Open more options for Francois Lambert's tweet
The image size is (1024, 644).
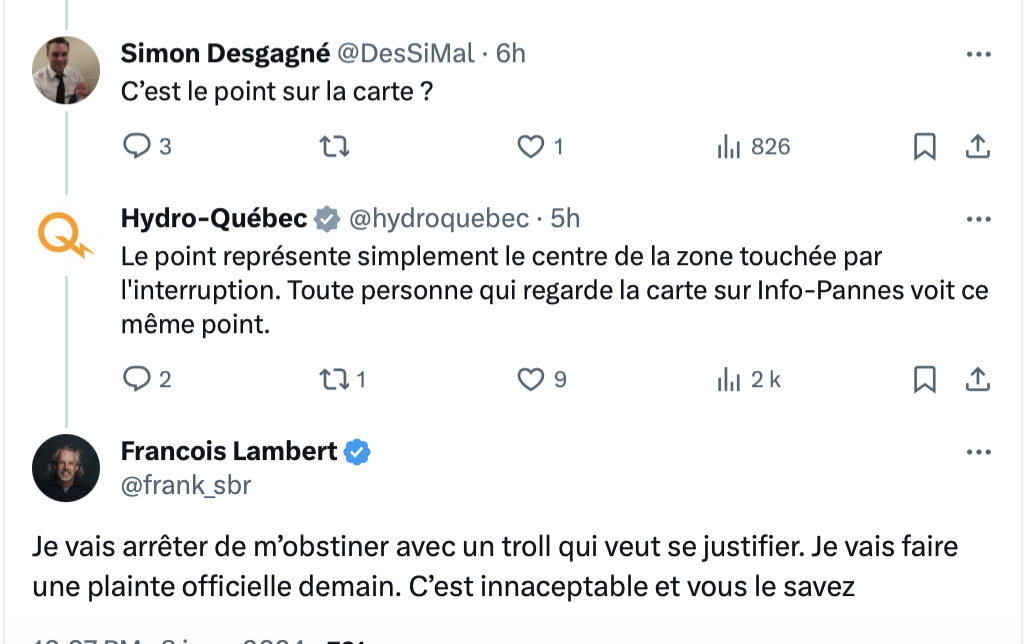point(978,452)
